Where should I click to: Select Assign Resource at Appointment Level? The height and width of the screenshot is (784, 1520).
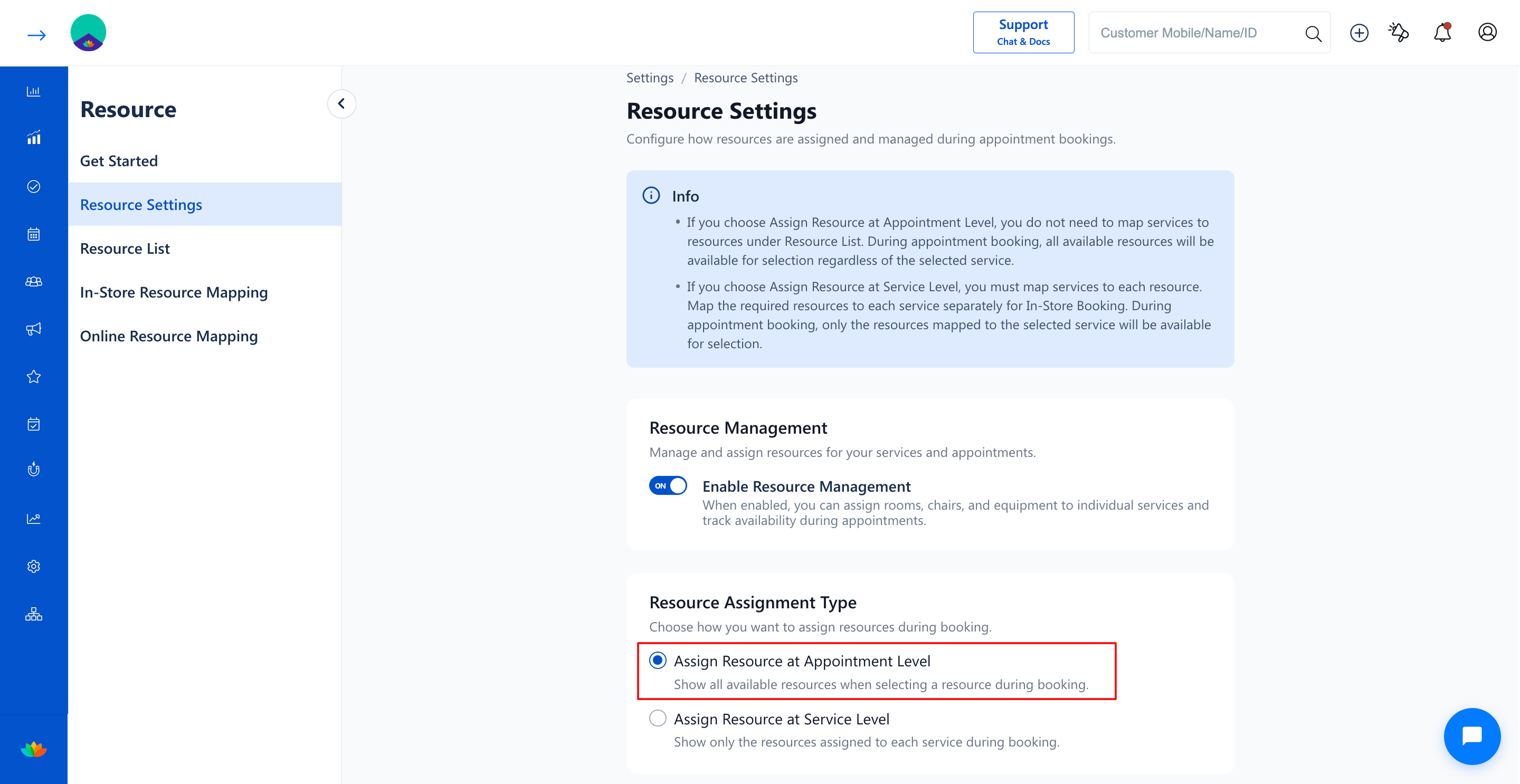click(657, 660)
